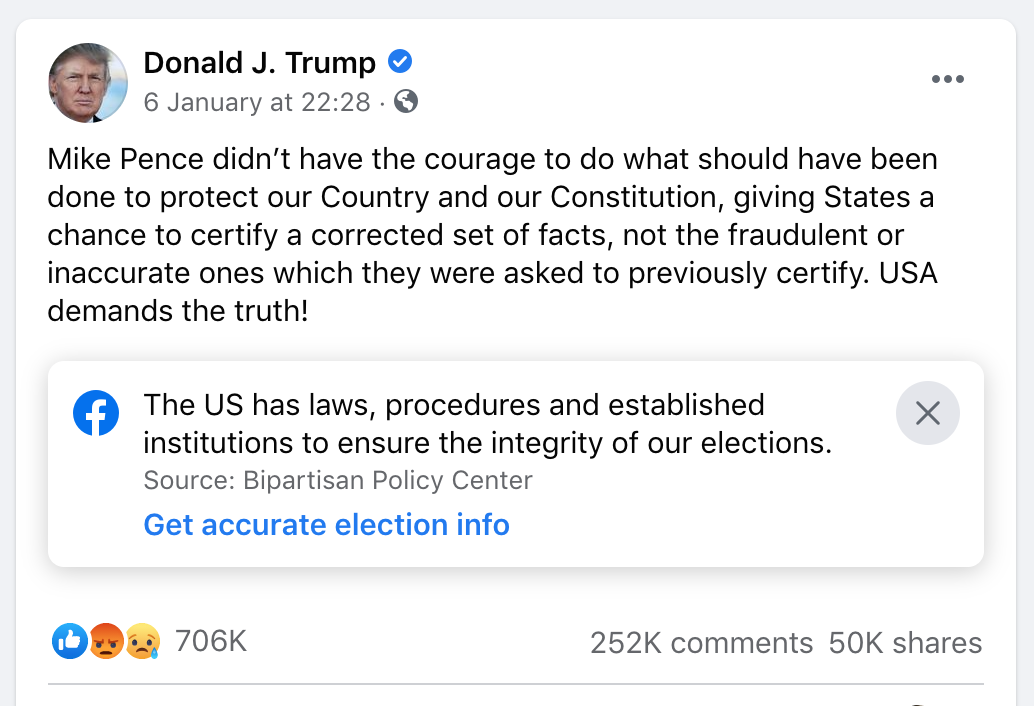Click inside the election information card
Image resolution: width=1034 pixels, height=706 pixels.
[517, 463]
